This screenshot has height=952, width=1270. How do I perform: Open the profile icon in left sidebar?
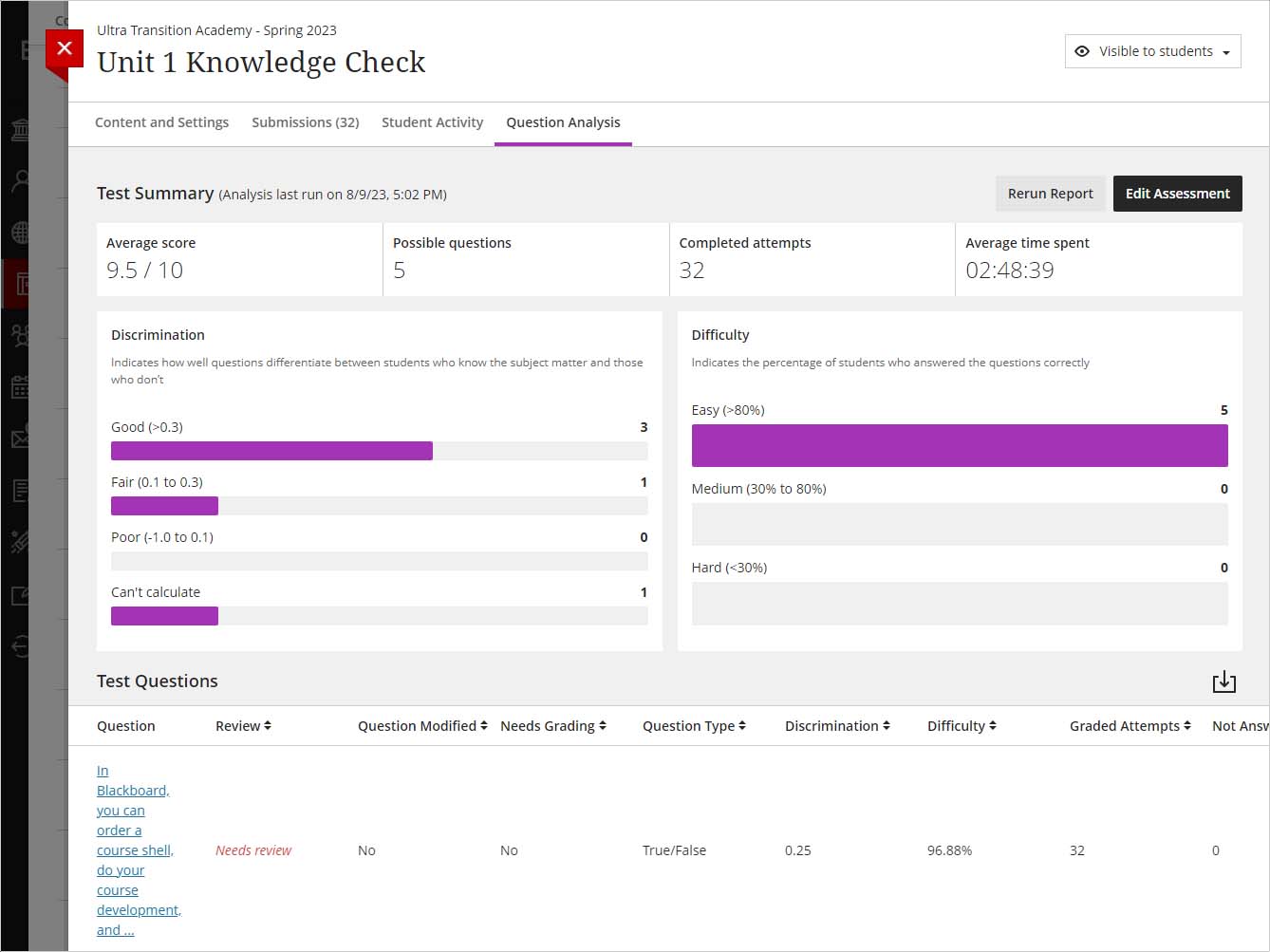19,180
